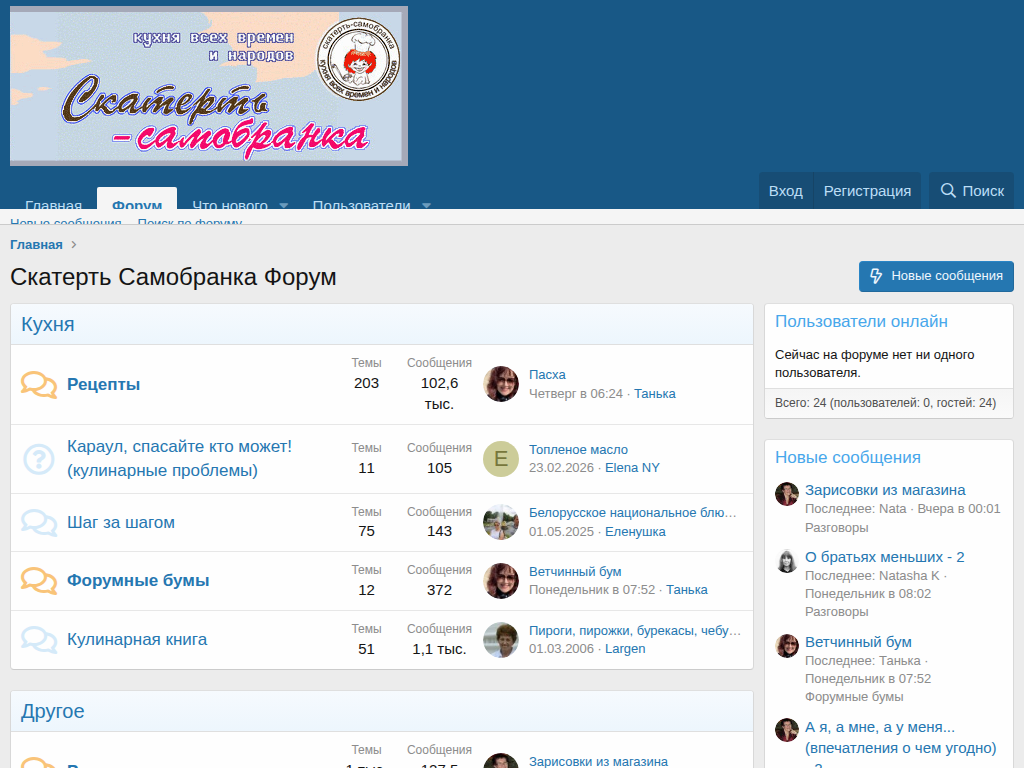Expand the Пользователи dropdown arrow
Screen dimensions: 1024x768
click(x=426, y=205)
